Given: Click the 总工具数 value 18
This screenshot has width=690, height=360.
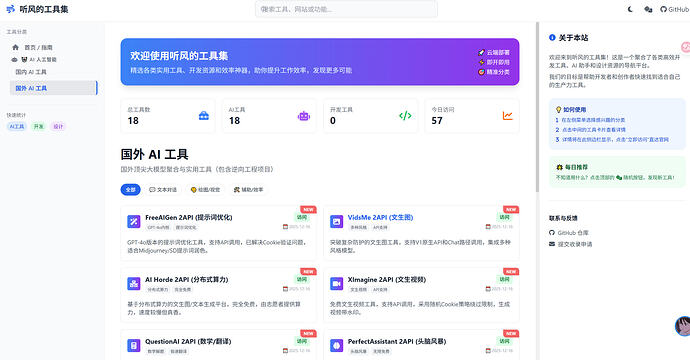Looking at the screenshot, I should click(x=133, y=121).
